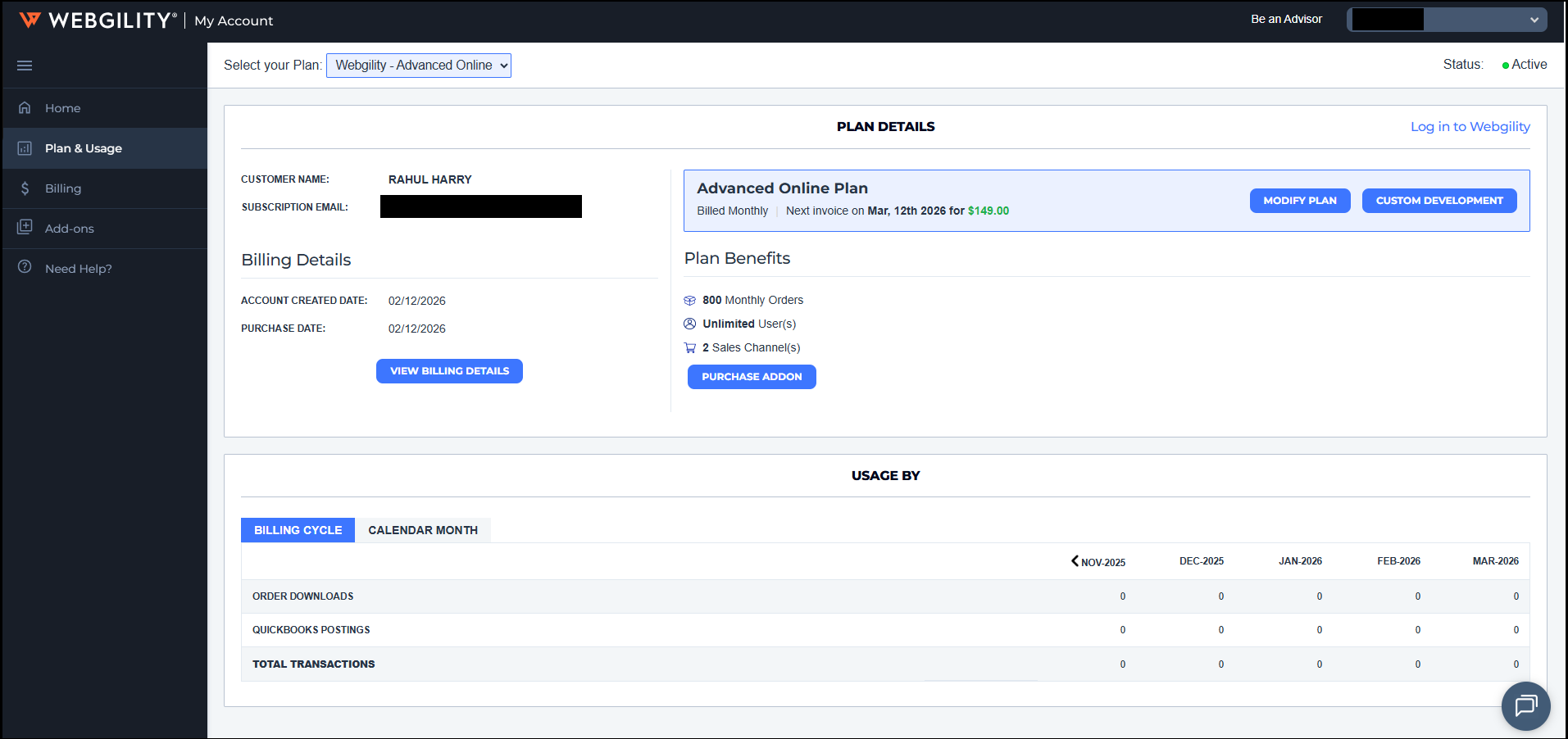Click the Purchase Addon button
Screen dimensions: 1568x739
(x=751, y=377)
